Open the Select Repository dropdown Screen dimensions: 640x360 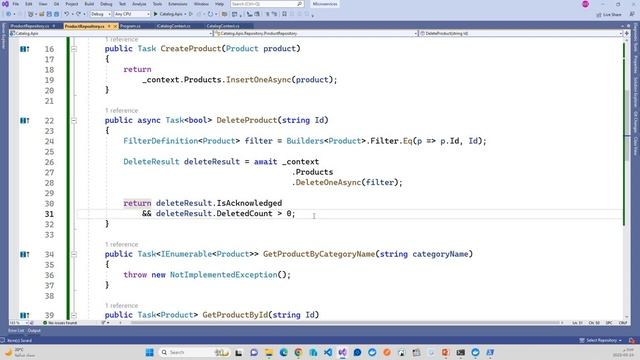(600, 340)
